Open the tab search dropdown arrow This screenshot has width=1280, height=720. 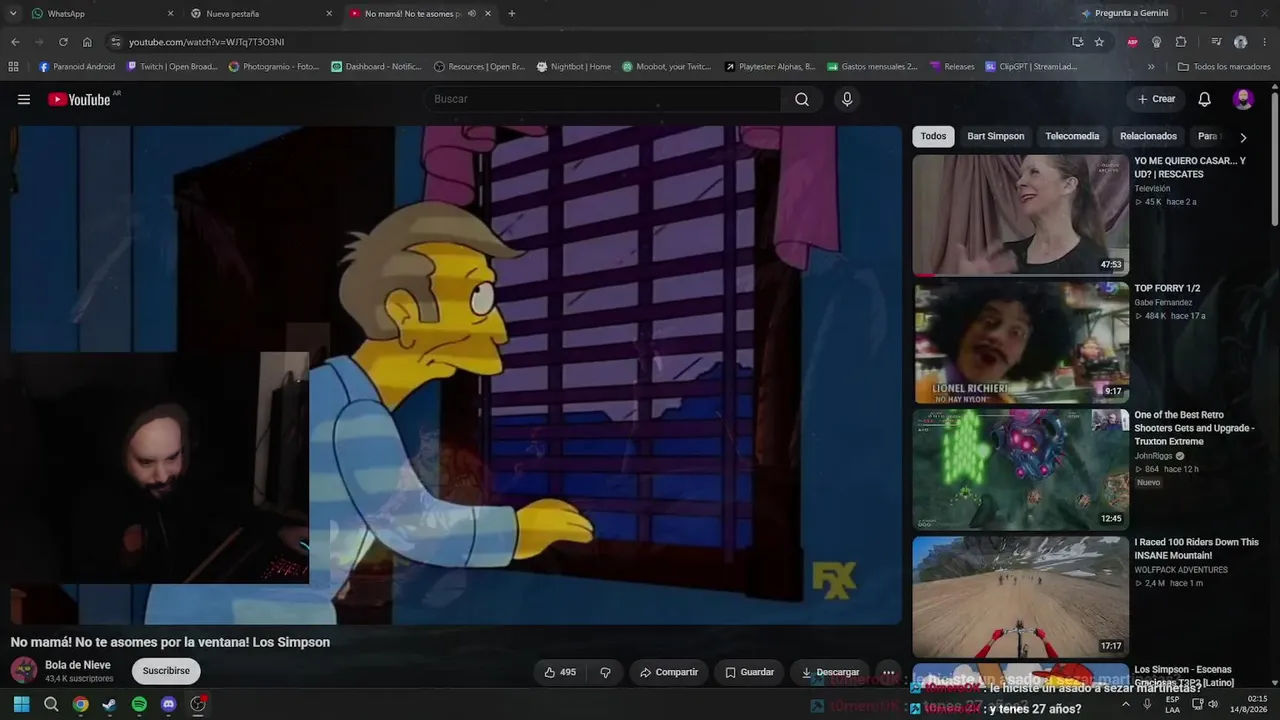pos(13,14)
